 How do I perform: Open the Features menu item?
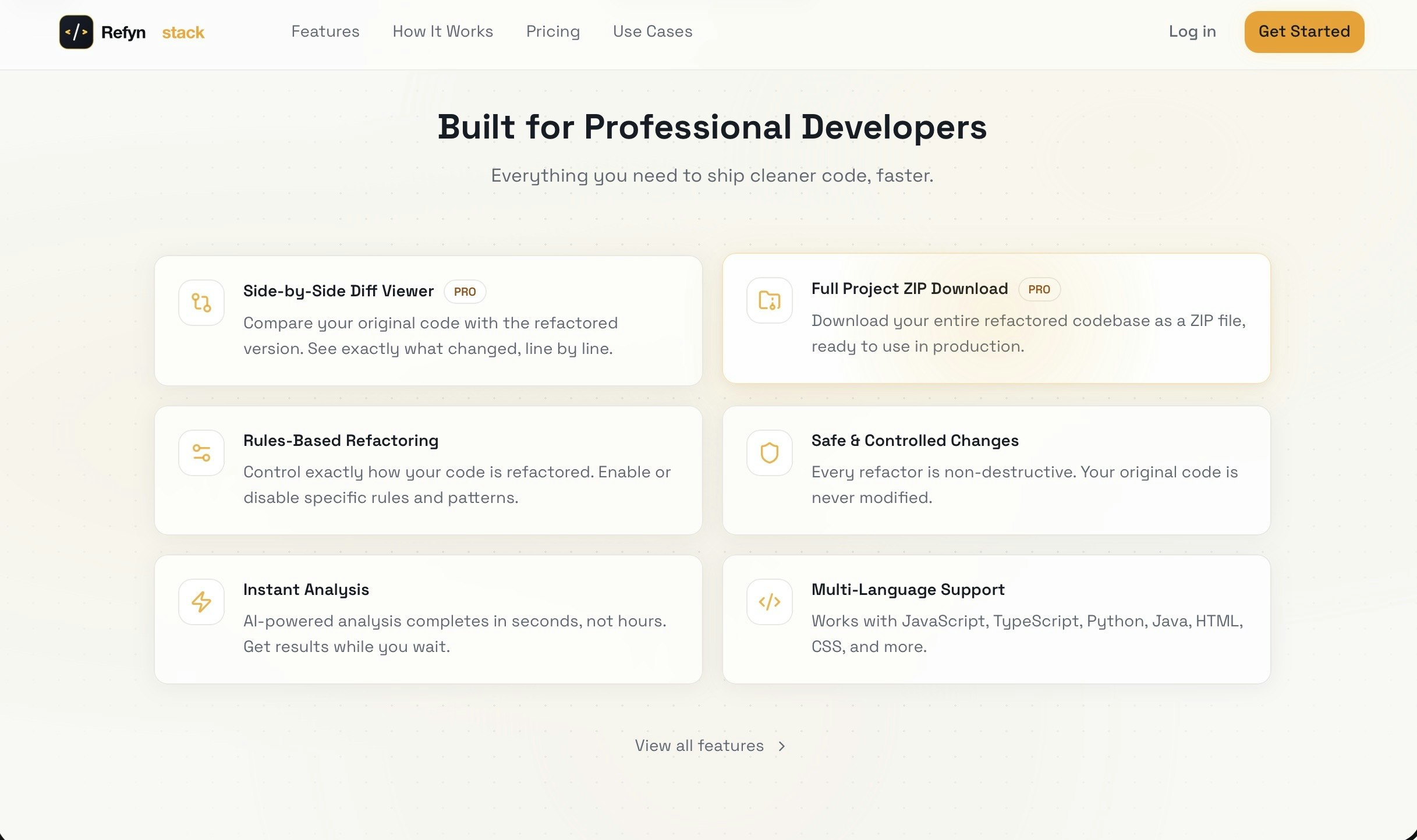tap(325, 31)
